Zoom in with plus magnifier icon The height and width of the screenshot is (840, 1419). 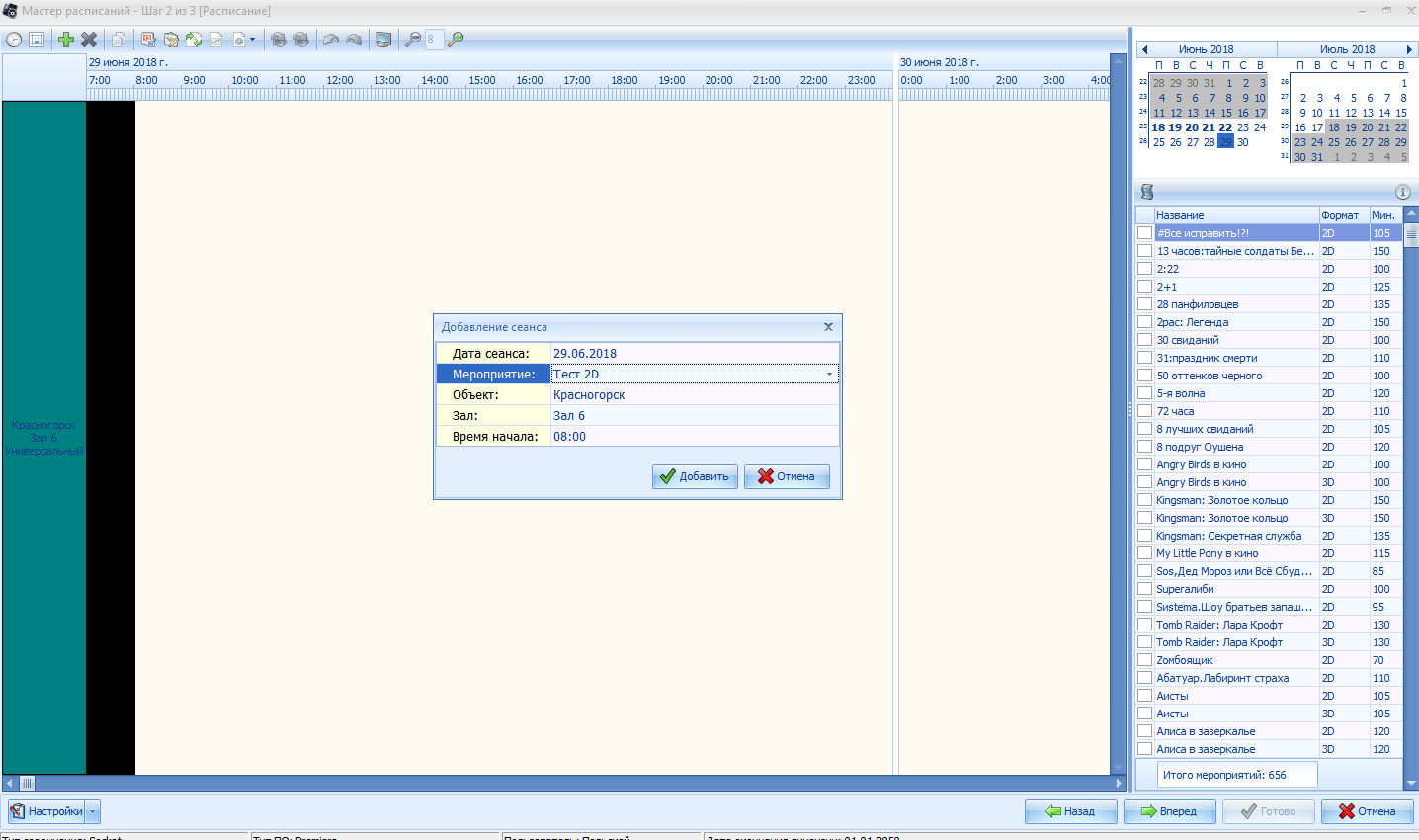click(456, 40)
